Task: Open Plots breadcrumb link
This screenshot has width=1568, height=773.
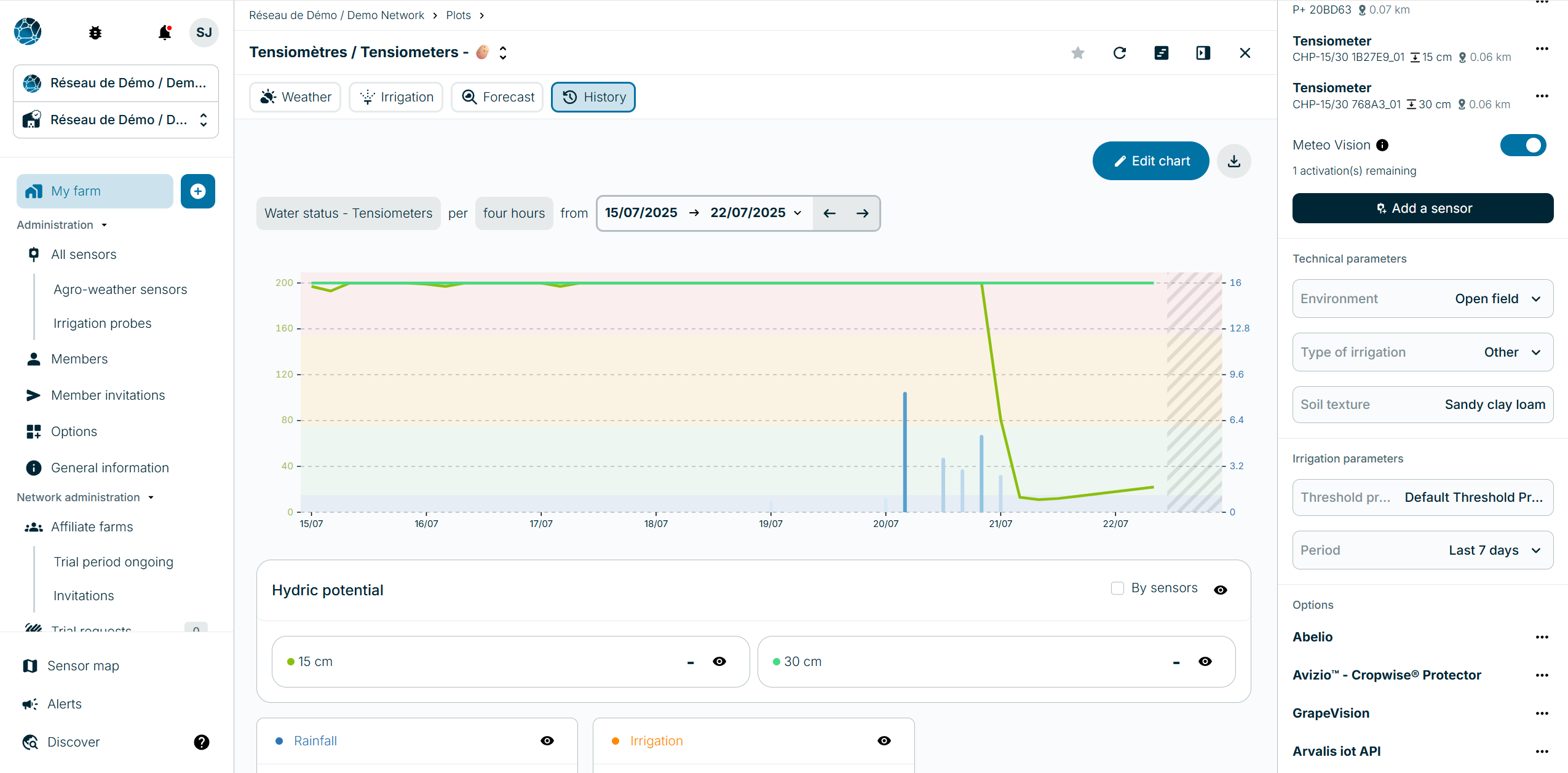Action: pyautogui.click(x=459, y=15)
